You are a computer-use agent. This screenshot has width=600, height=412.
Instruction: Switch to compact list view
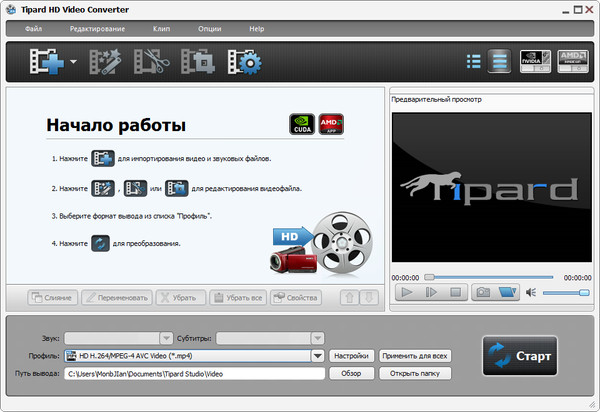tap(473, 61)
